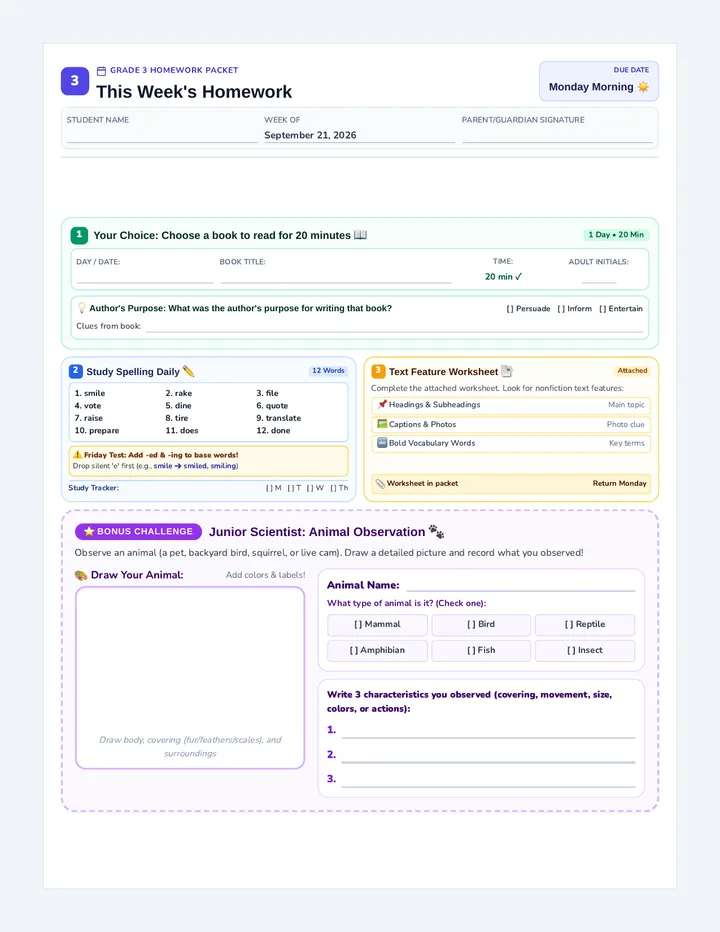
Task: Click the blue grade 3 badge icon
Action: click(75, 81)
